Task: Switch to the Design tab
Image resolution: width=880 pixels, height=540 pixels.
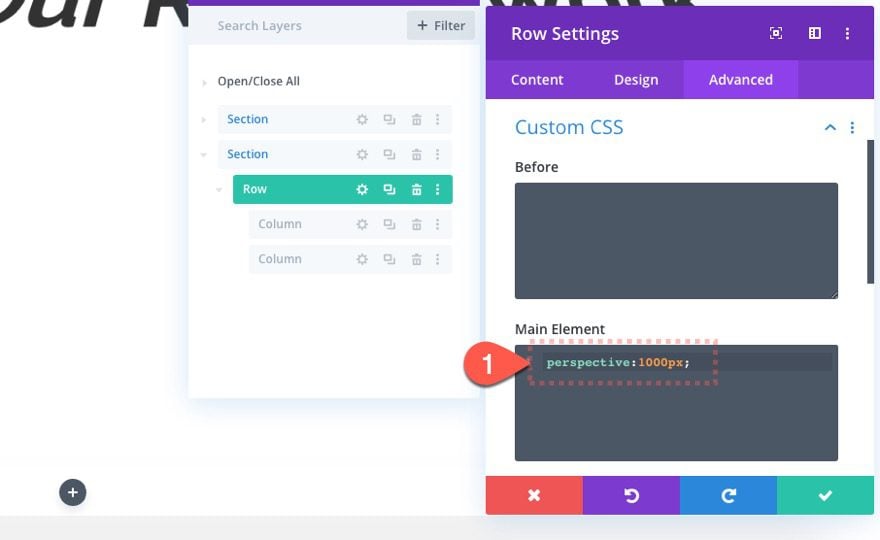Action: click(x=636, y=80)
